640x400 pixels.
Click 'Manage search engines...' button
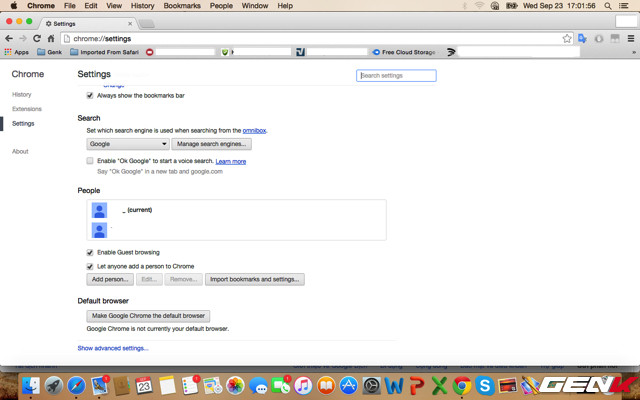(x=212, y=144)
